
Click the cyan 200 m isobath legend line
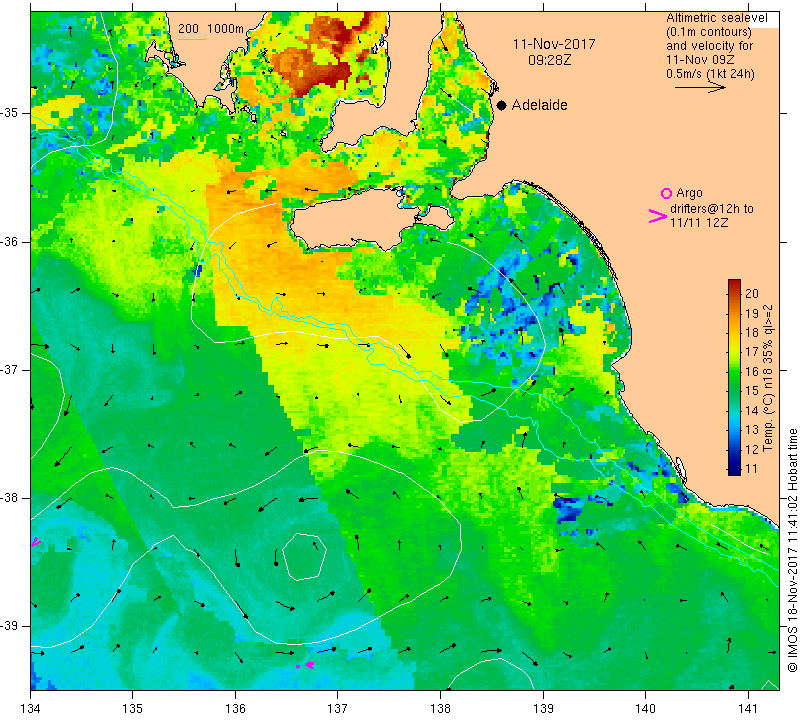(x=192, y=39)
